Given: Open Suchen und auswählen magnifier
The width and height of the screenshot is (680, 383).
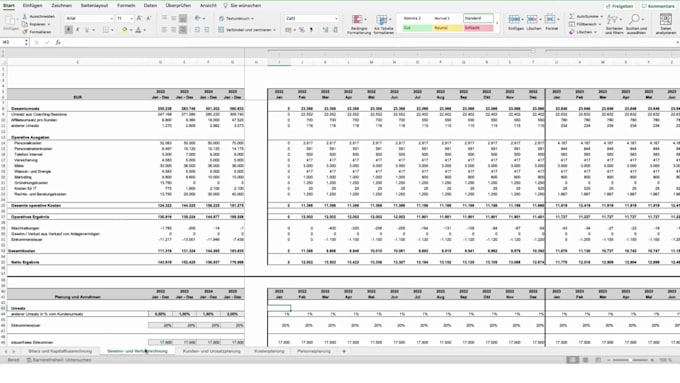Looking at the screenshot, I should tap(636, 24).
